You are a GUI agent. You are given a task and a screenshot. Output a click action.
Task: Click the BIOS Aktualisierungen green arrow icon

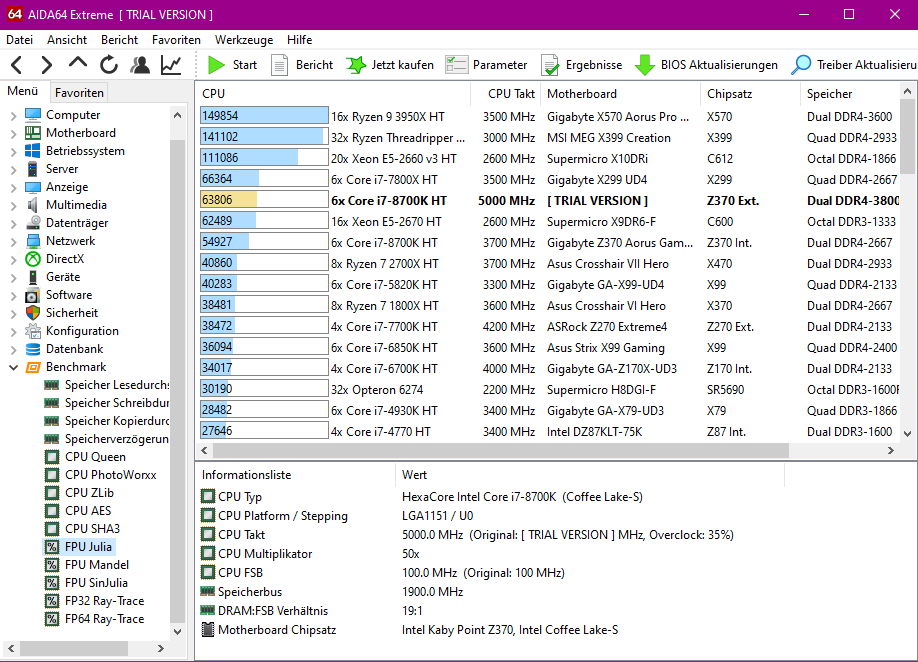[645, 65]
